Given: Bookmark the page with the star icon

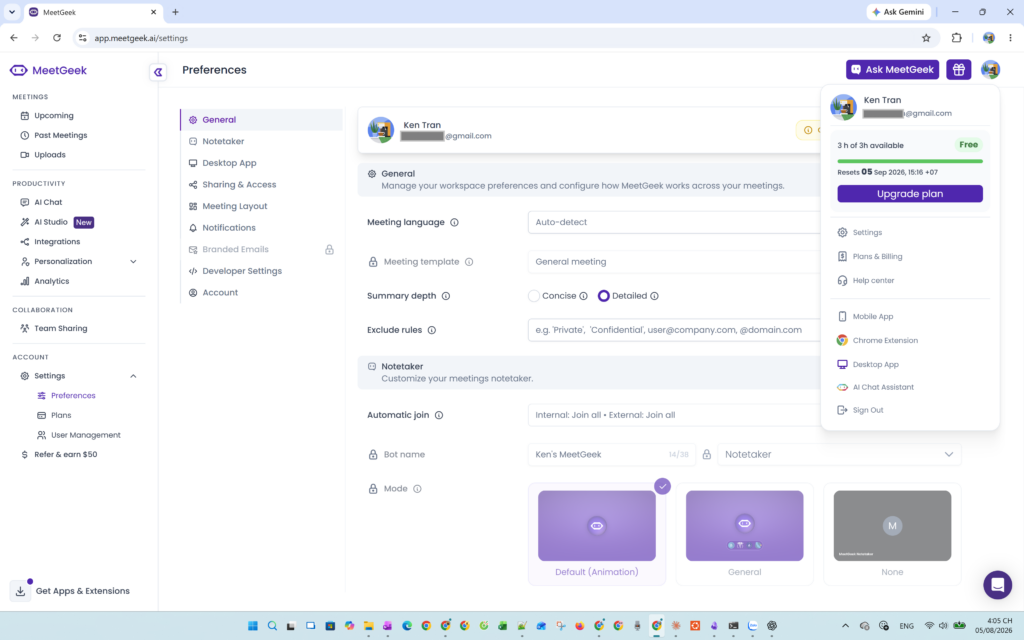Looking at the screenshot, I should point(926,38).
